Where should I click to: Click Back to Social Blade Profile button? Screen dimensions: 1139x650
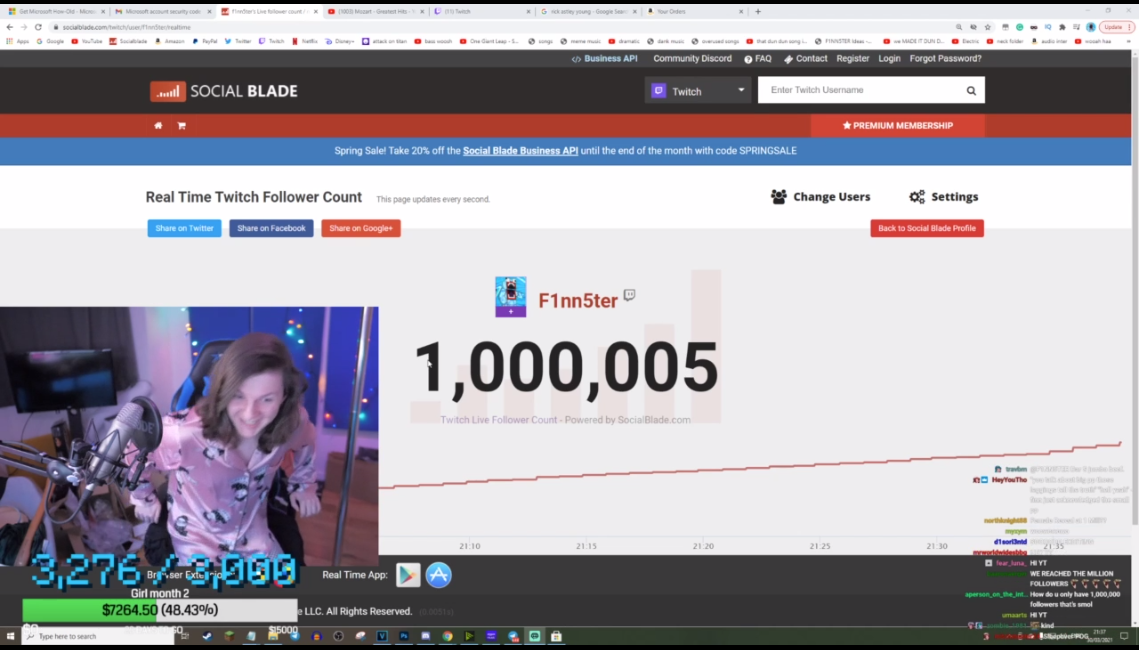927,228
